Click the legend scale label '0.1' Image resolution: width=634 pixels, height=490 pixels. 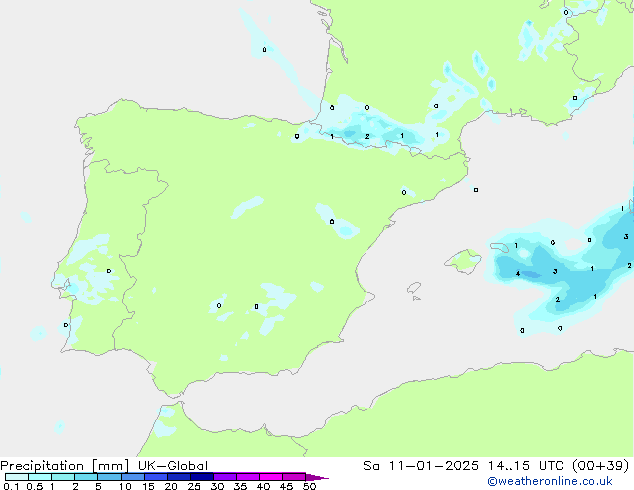pos(11,486)
